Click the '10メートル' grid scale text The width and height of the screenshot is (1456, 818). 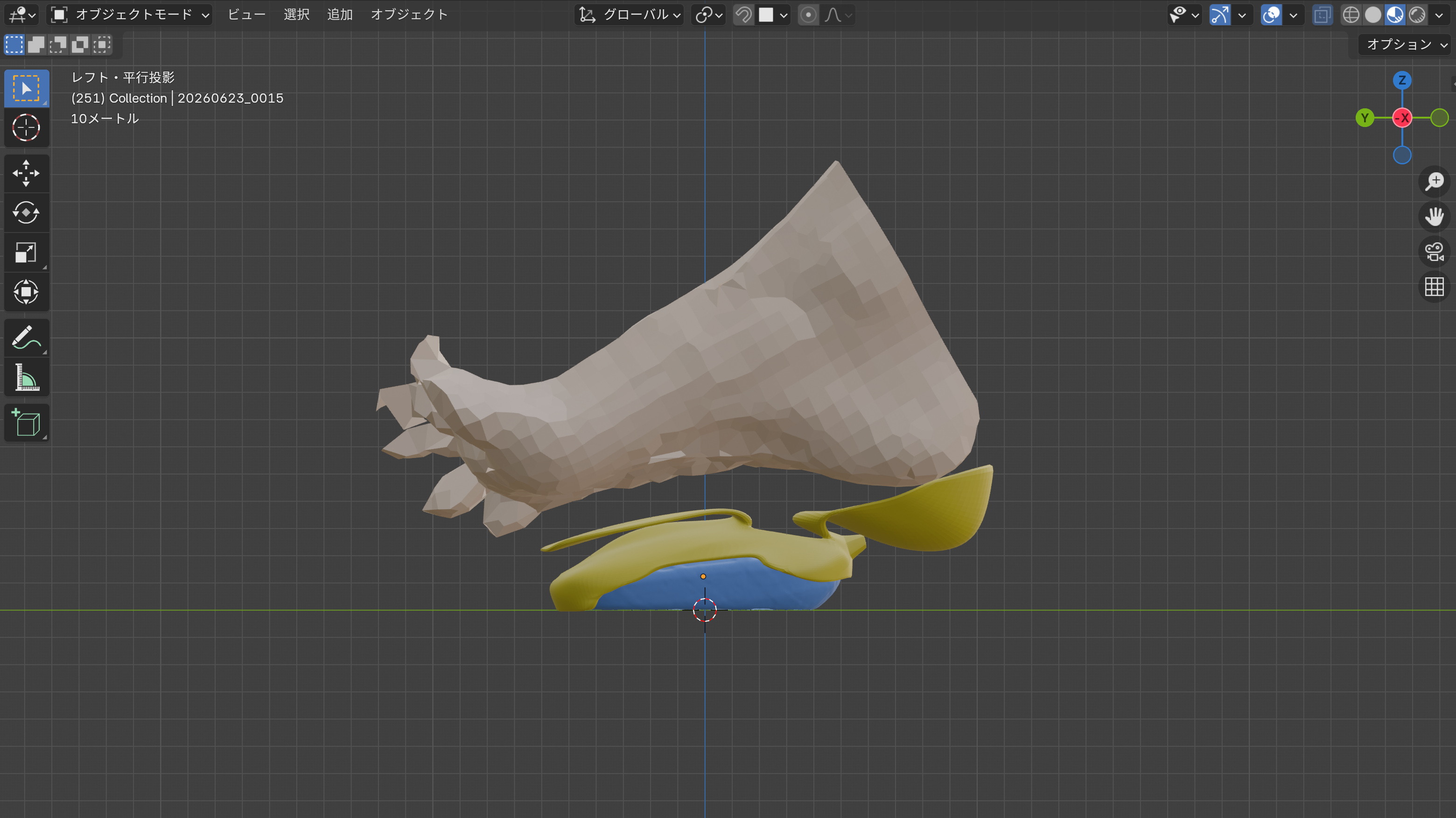pyautogui.click(x=105, y=119)
